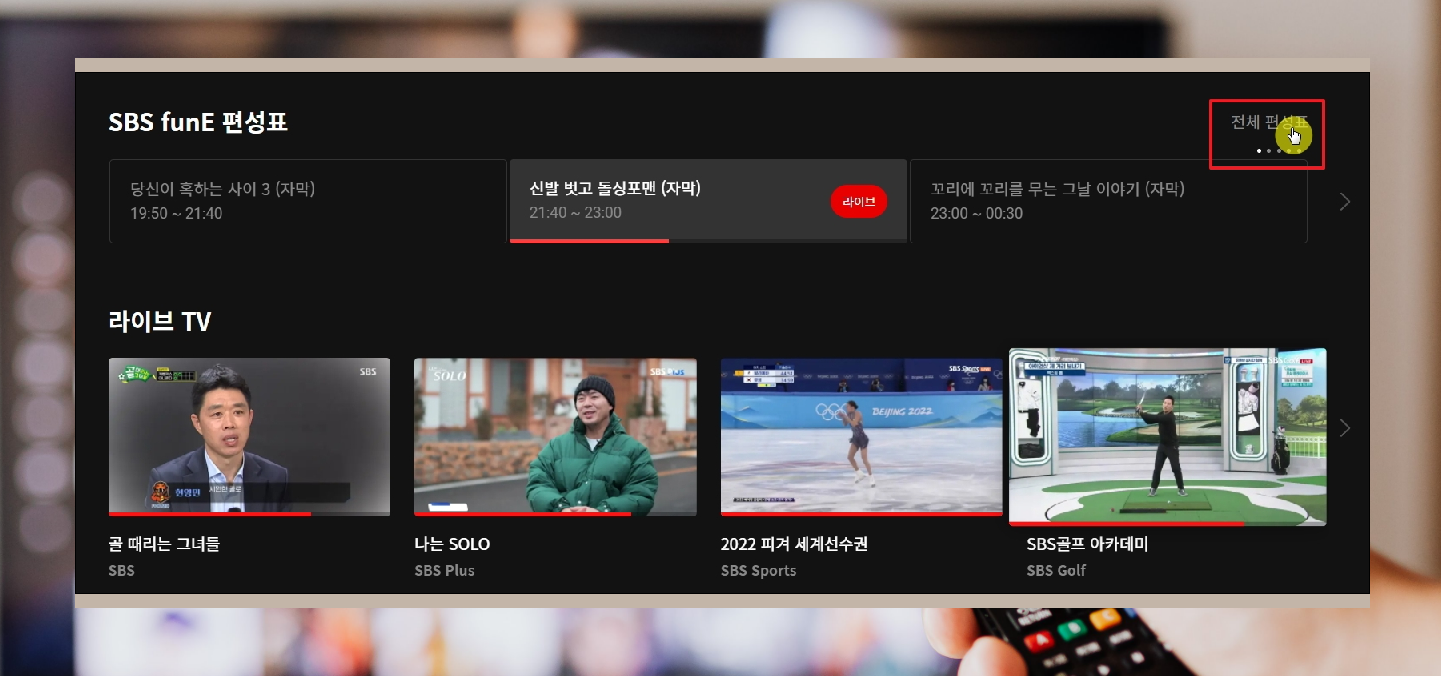This screenshot has height=676, width=1441.
Task: Click the SBS Sports channel label
Action: 759,571
